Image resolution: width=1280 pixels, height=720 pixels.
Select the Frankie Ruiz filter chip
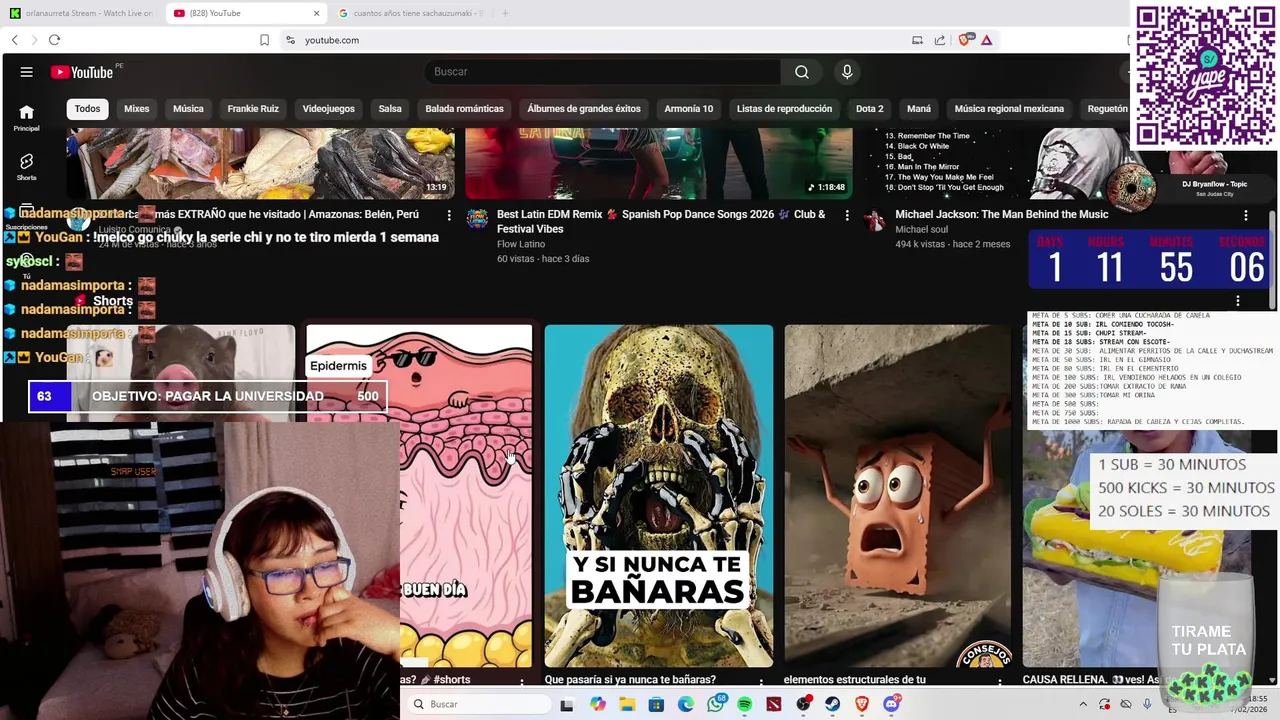(253, 109)
